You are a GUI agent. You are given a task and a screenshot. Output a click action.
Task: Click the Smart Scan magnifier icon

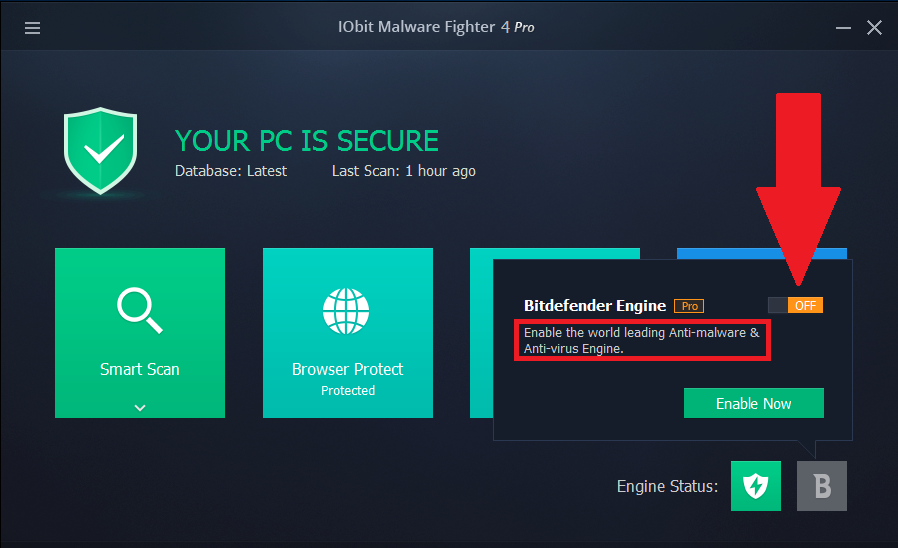(x=140, y=310)
